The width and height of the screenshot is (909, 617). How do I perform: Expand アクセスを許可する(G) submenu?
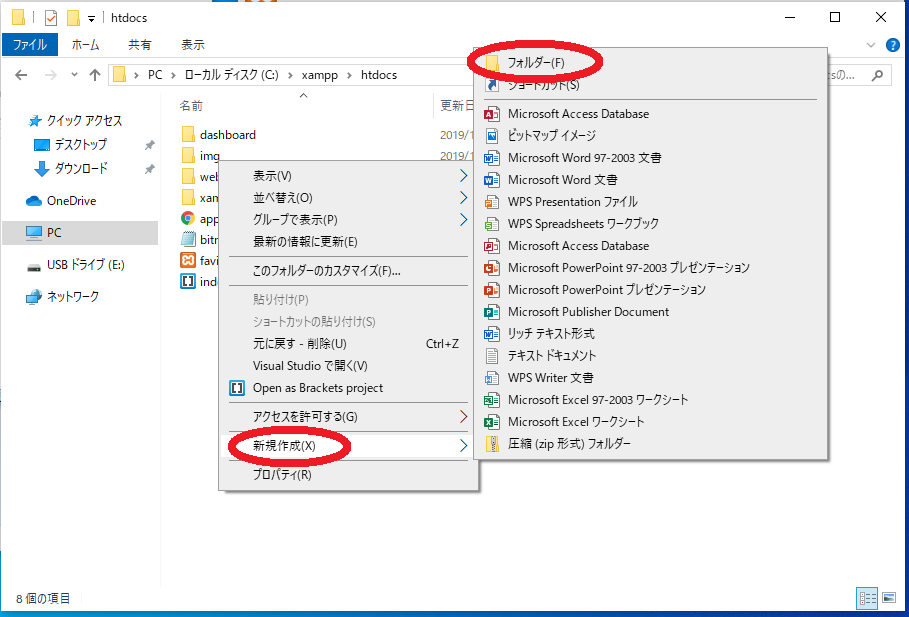pyautogui.click(x=463, y=417)
